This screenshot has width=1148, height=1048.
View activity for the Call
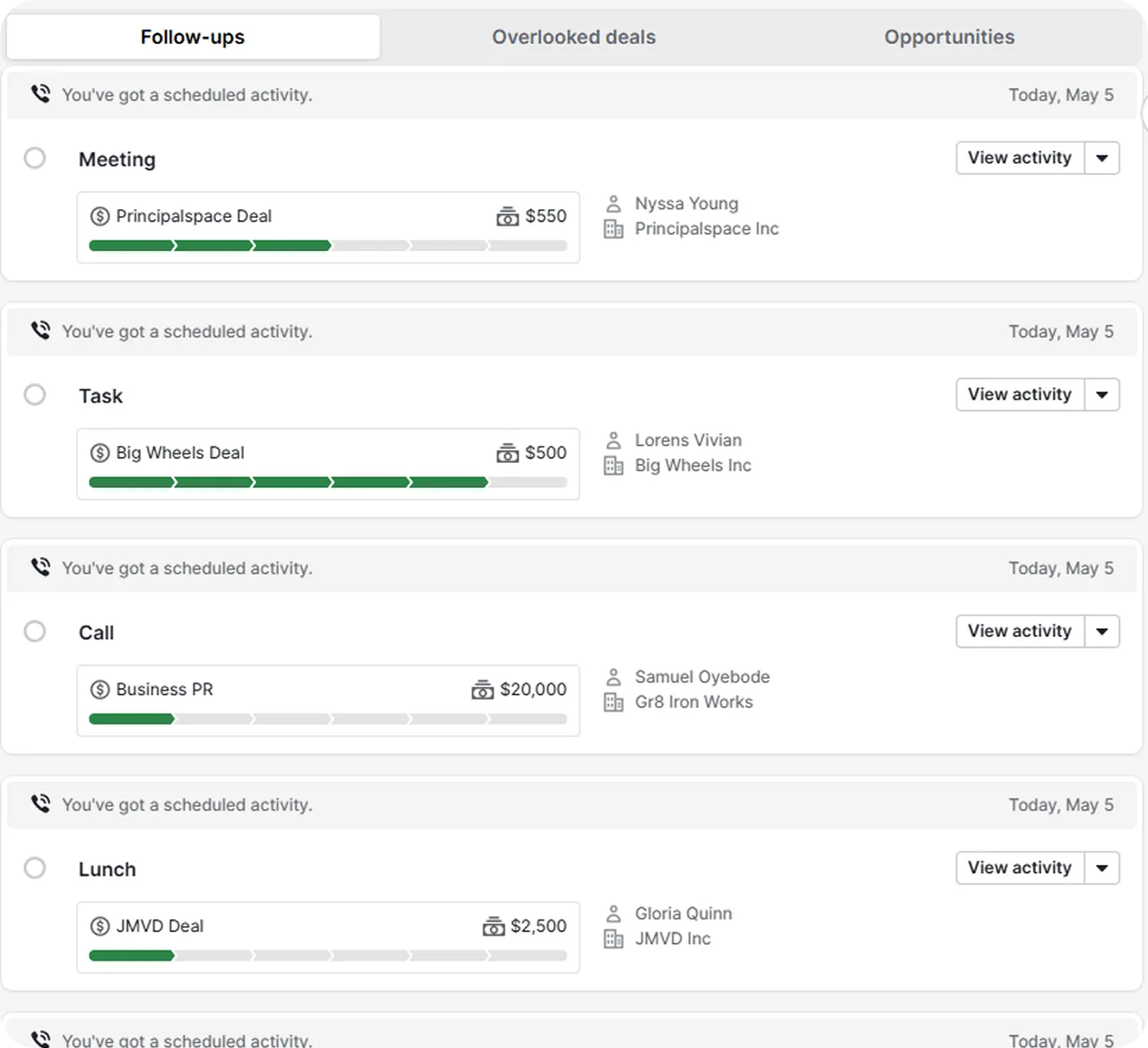(1021, 632)
